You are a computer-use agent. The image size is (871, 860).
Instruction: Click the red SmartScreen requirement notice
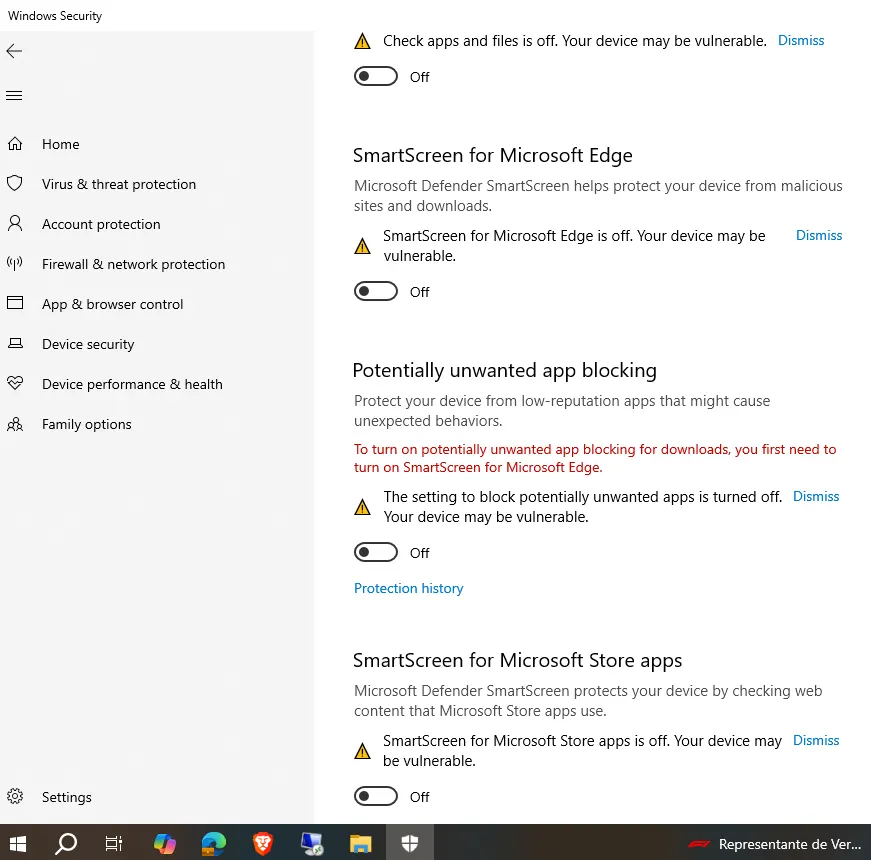(x=594, y=458)
